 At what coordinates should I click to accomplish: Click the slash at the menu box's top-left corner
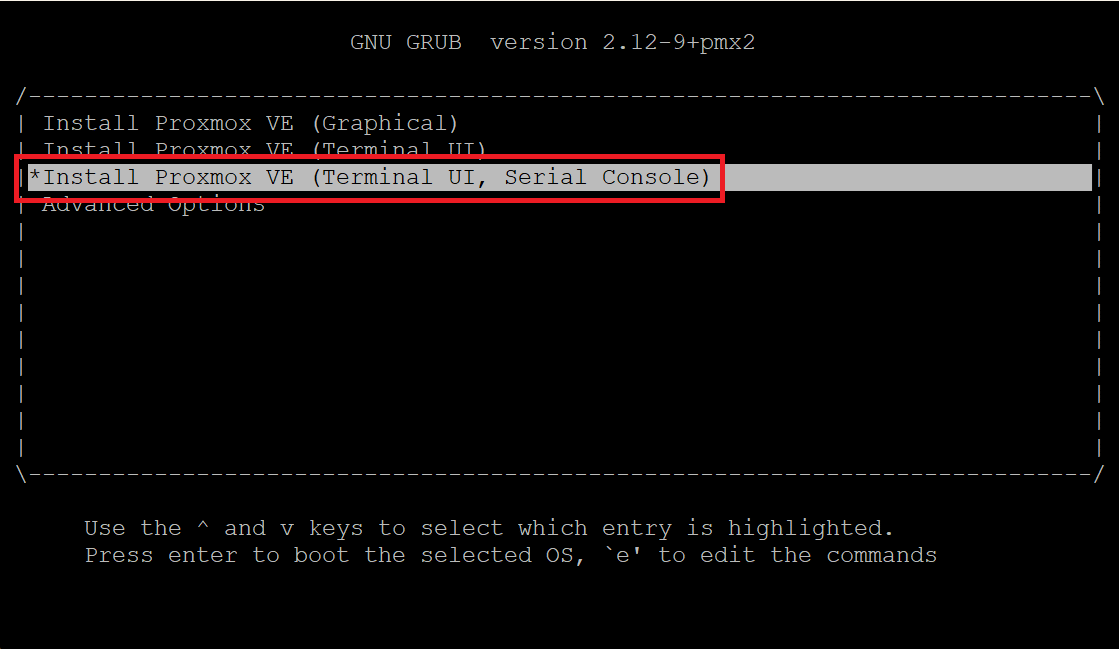point(21,96)
